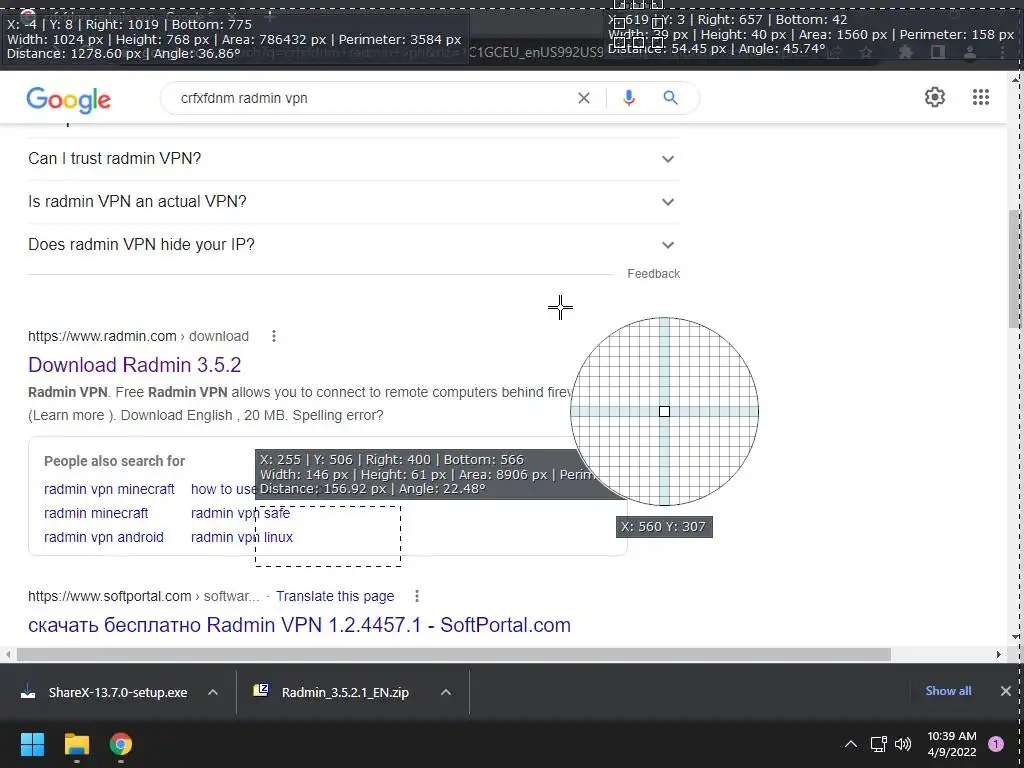This screenshot has width=1024, height=768.
Task: Search for "radmin vpn minecraft"
Action: (109, 489)
